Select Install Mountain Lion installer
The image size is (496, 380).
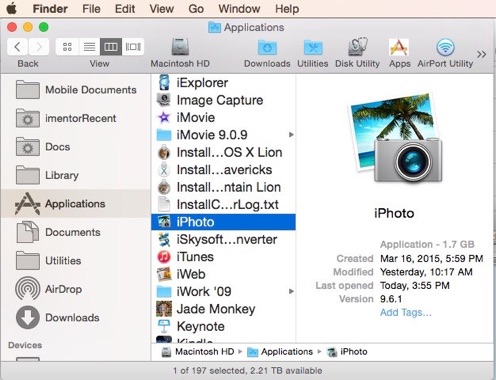(x=223, y=187)
